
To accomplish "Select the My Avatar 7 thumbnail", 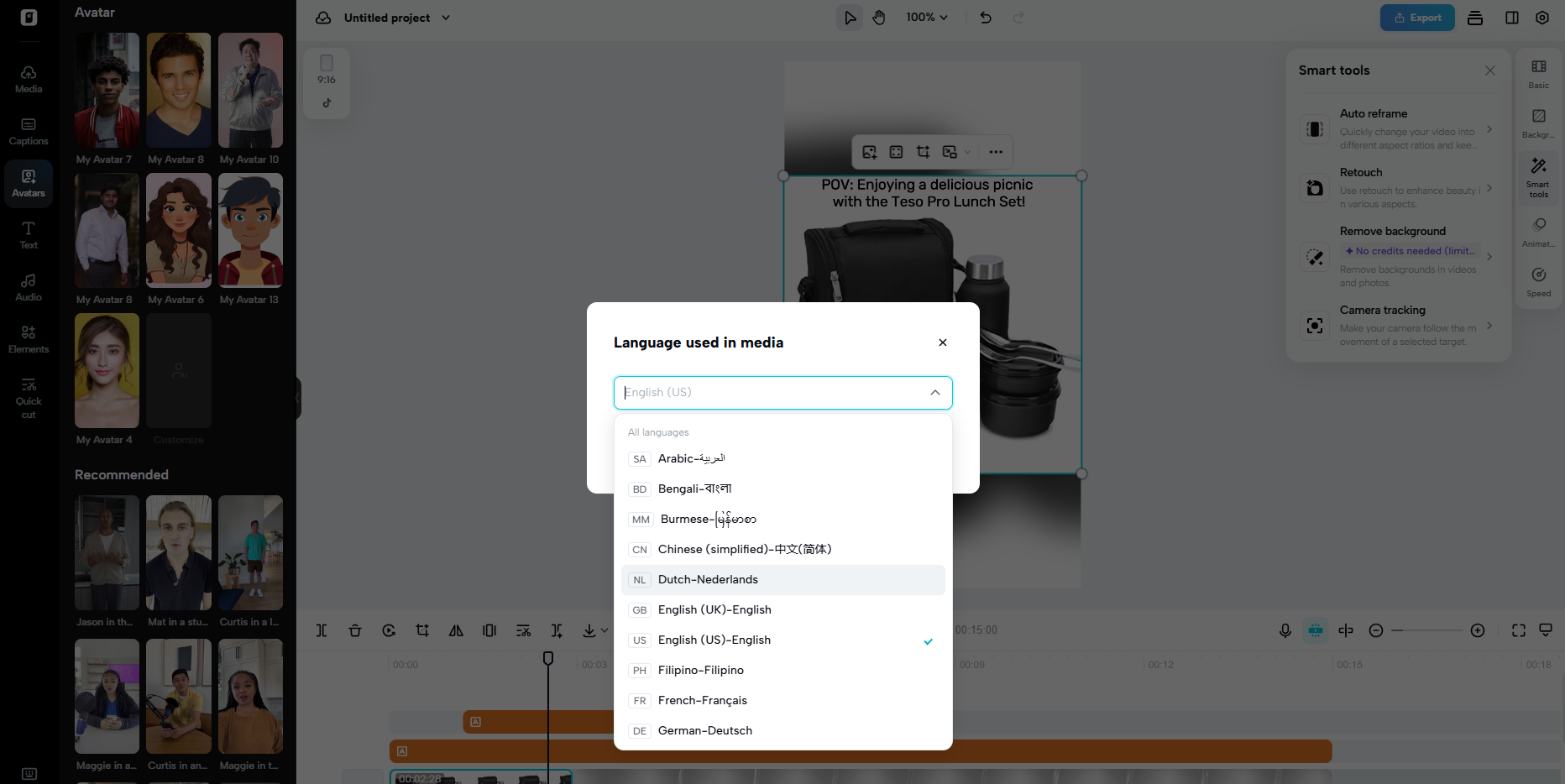I will click(107, 91).
